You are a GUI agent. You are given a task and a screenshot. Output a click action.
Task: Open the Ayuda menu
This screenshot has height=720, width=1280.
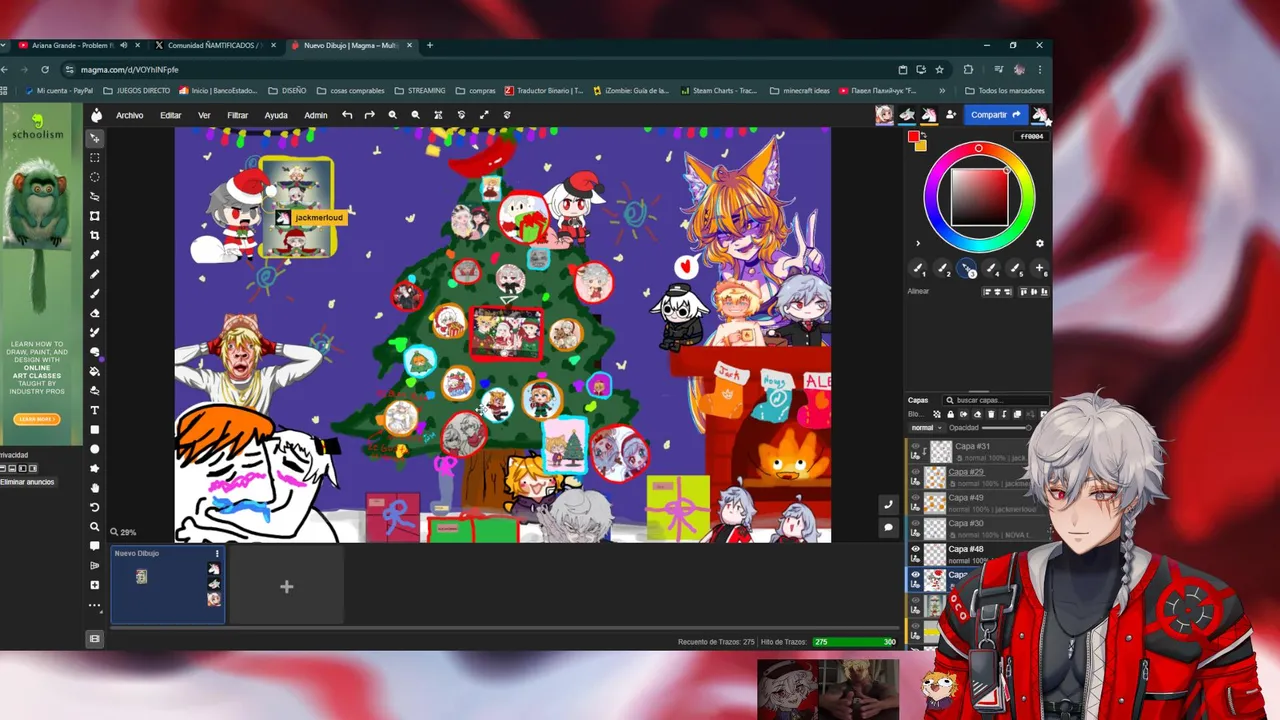(x=276, y=115)
